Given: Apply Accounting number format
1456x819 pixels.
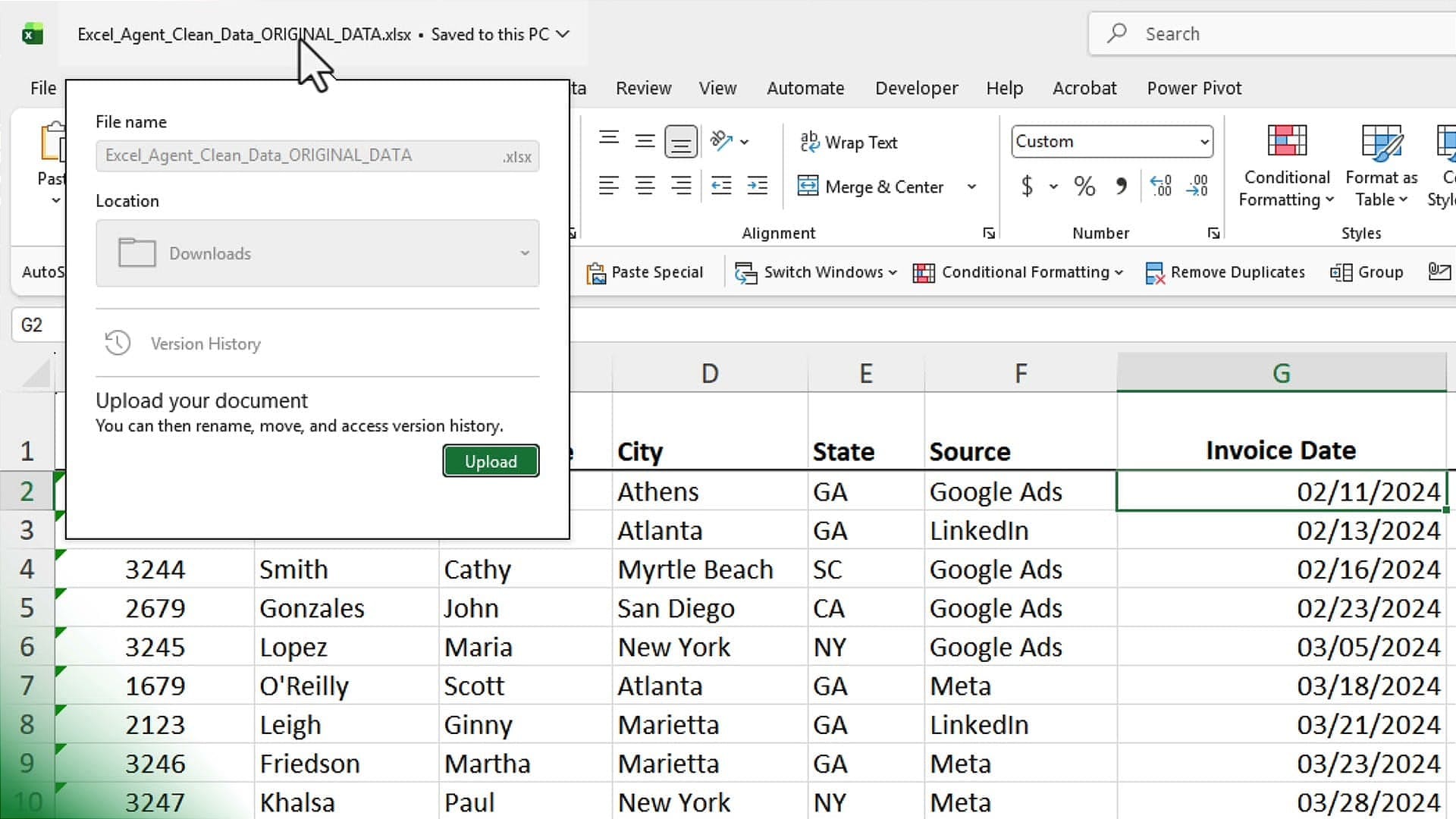Looking at the screenshot, I should click(x=1028, y=186).
